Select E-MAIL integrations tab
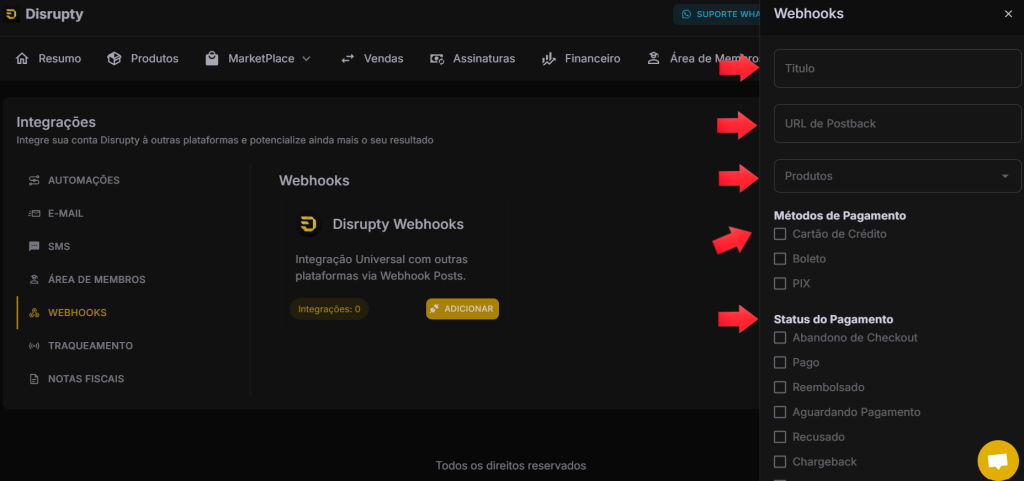 [65, 213]
